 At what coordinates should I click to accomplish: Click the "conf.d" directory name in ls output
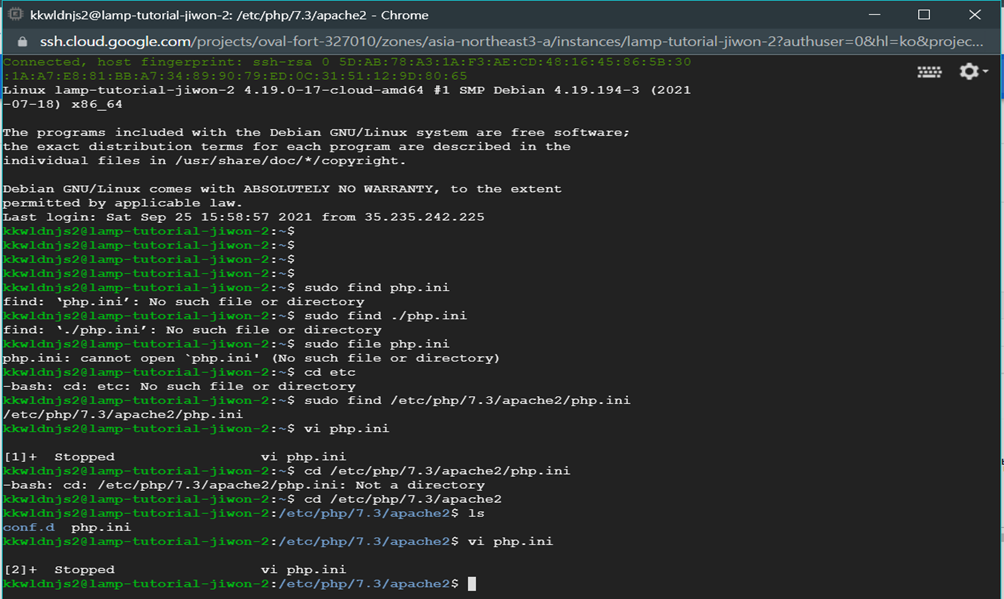29,527
